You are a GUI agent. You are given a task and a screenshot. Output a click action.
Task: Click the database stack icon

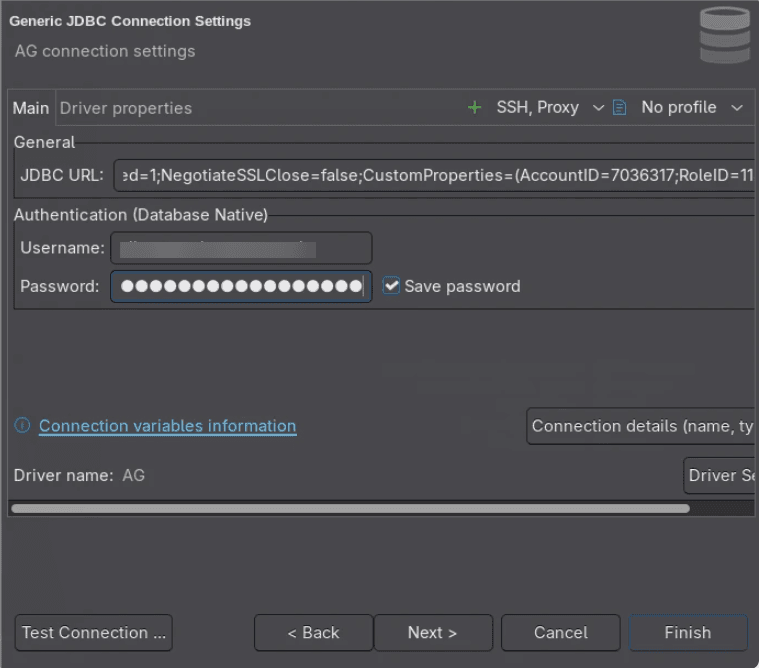725,35
